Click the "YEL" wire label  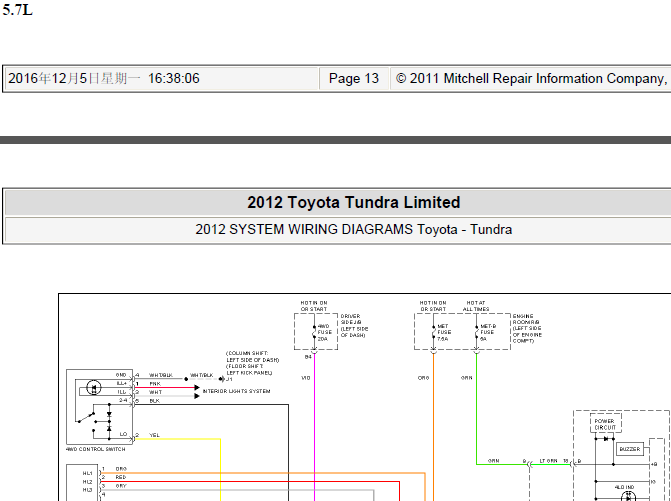point(154,435)
